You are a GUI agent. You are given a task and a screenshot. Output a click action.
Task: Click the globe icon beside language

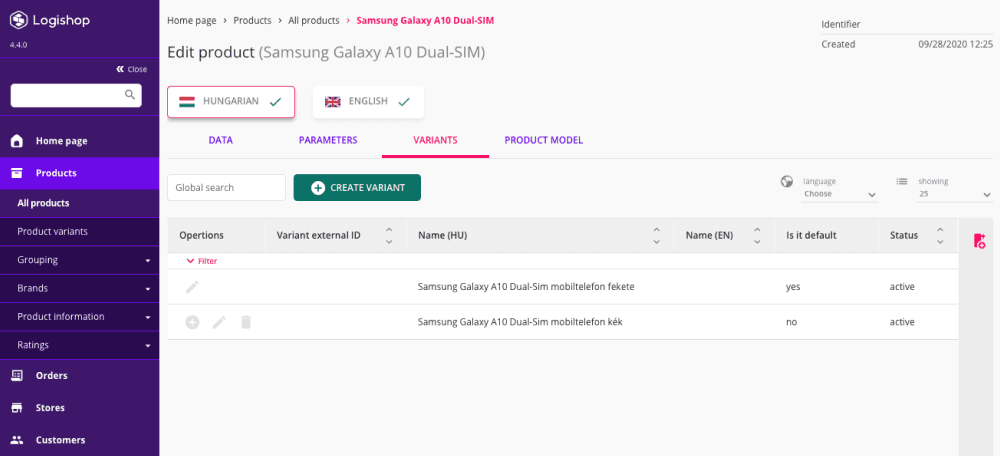[787, 181]
